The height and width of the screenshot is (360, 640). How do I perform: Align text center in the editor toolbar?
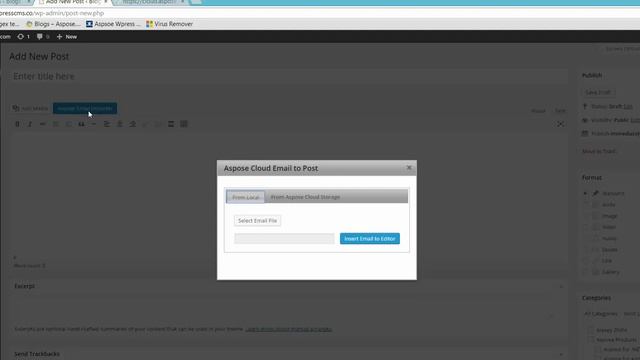tap(120, 124)
